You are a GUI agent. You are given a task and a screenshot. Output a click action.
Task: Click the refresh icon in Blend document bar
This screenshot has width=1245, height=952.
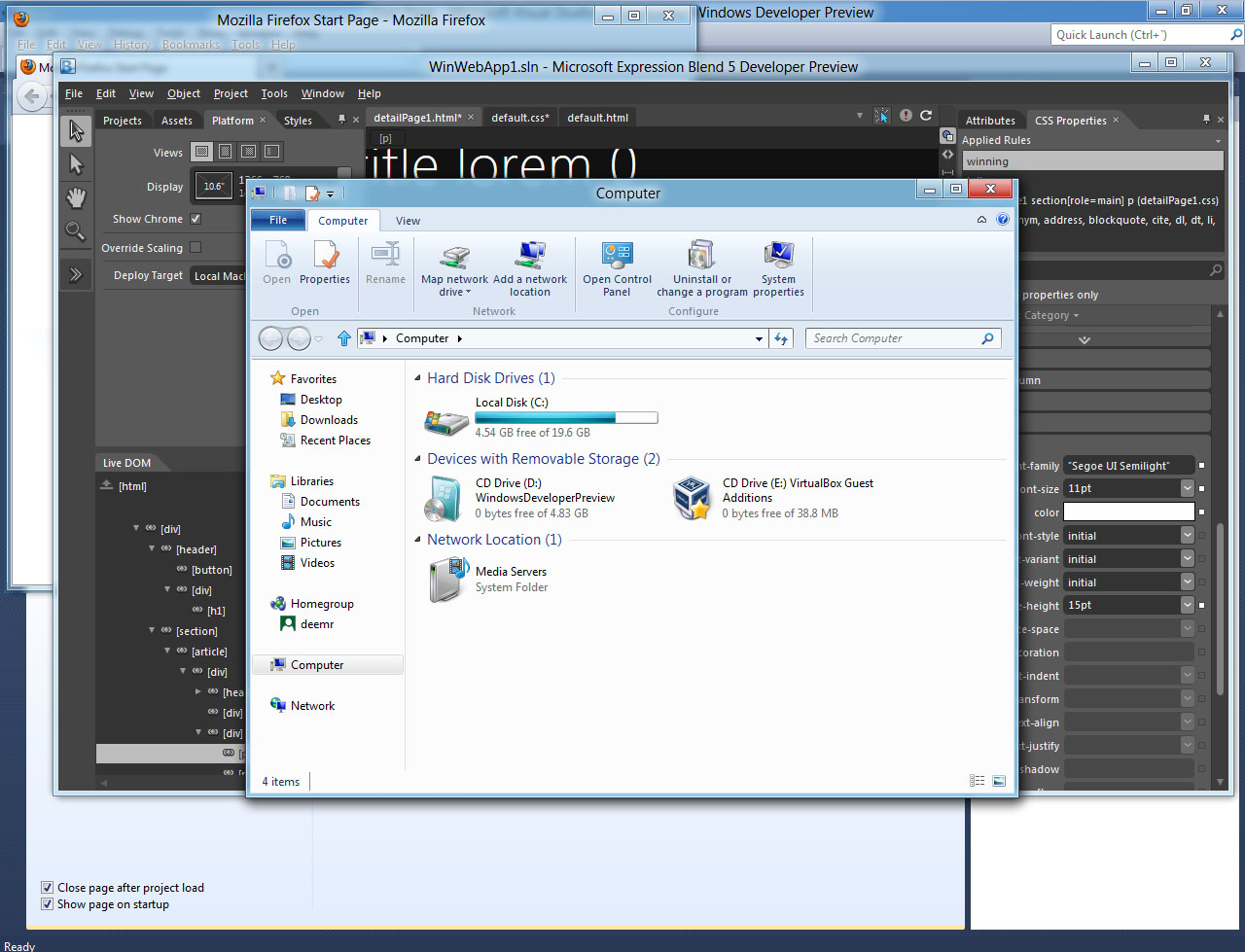click(x=926, y=116)
